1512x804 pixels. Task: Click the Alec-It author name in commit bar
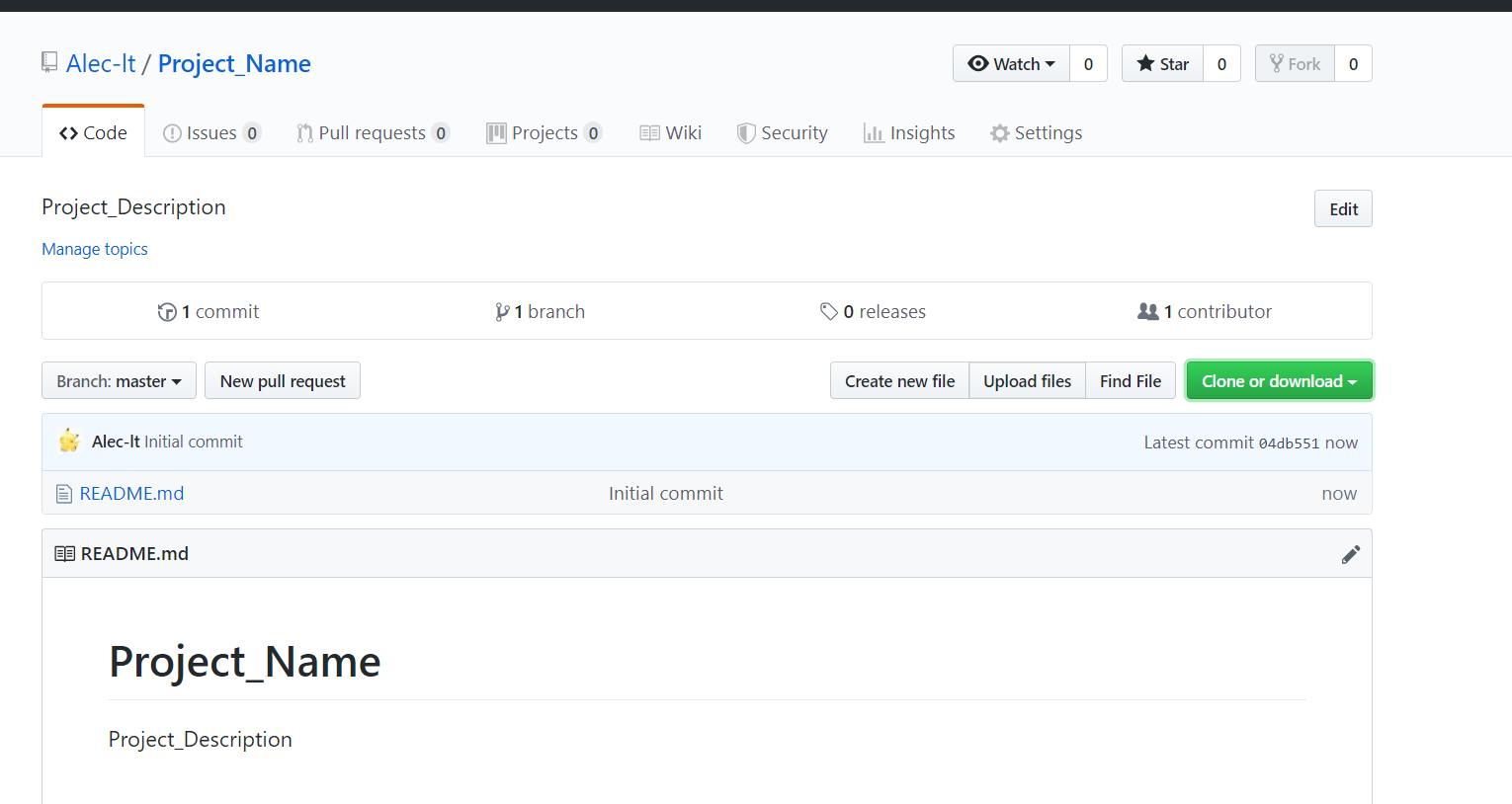point(116,442)
